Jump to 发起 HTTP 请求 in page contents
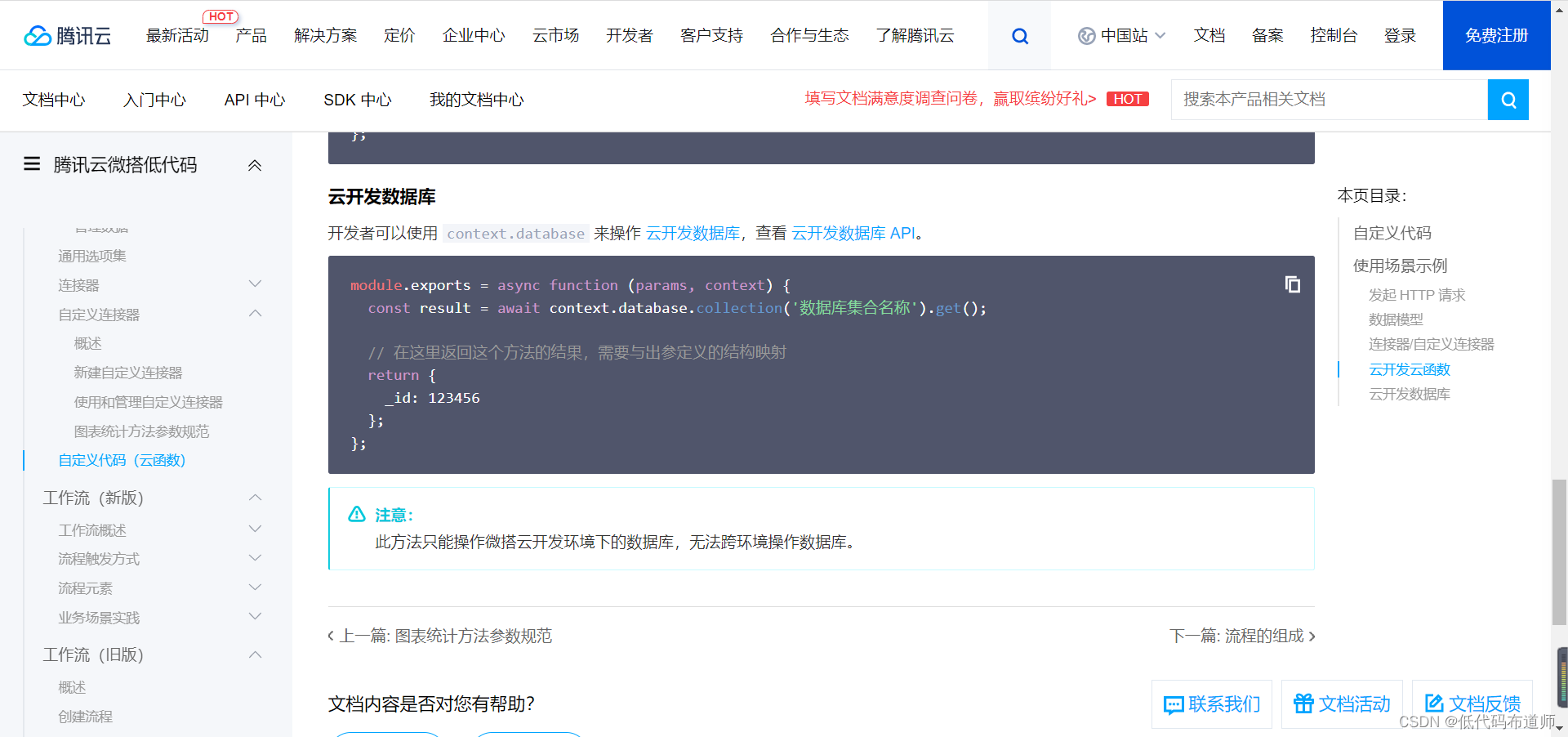This screenshot has height=737, width=1568. tap(1417, 295)
